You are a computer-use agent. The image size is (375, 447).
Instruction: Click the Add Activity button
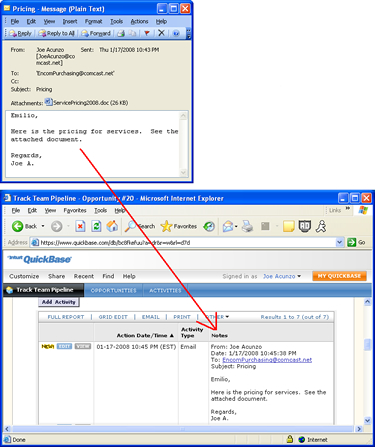pyautogui.click(x=59, y=302)
